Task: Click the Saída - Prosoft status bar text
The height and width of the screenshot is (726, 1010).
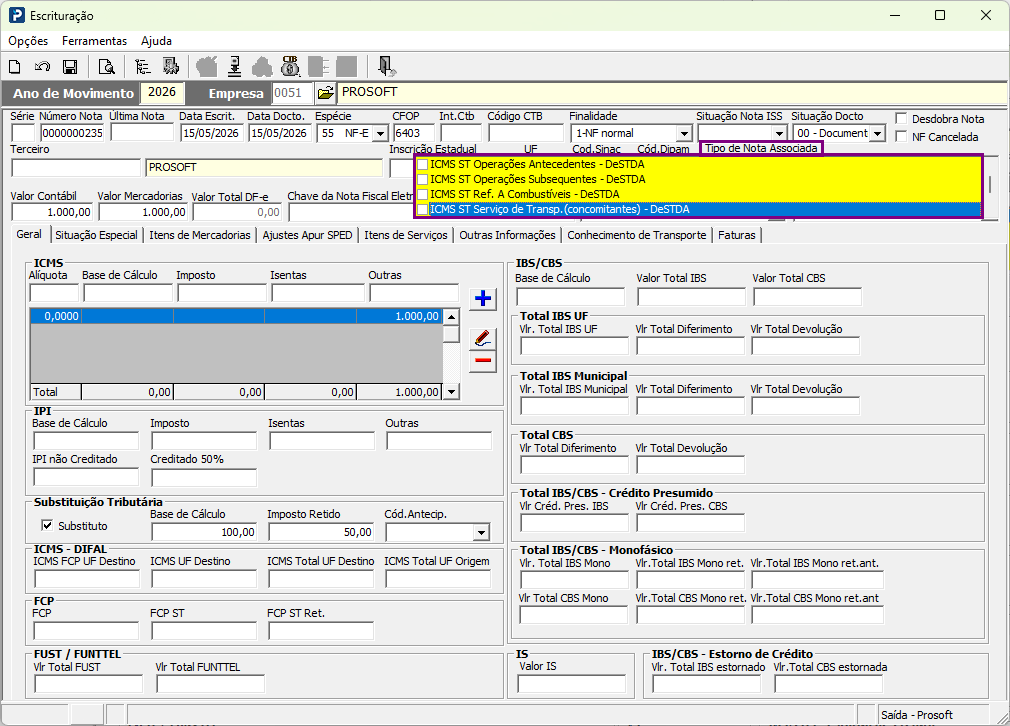Action: [x=917, y=715]
